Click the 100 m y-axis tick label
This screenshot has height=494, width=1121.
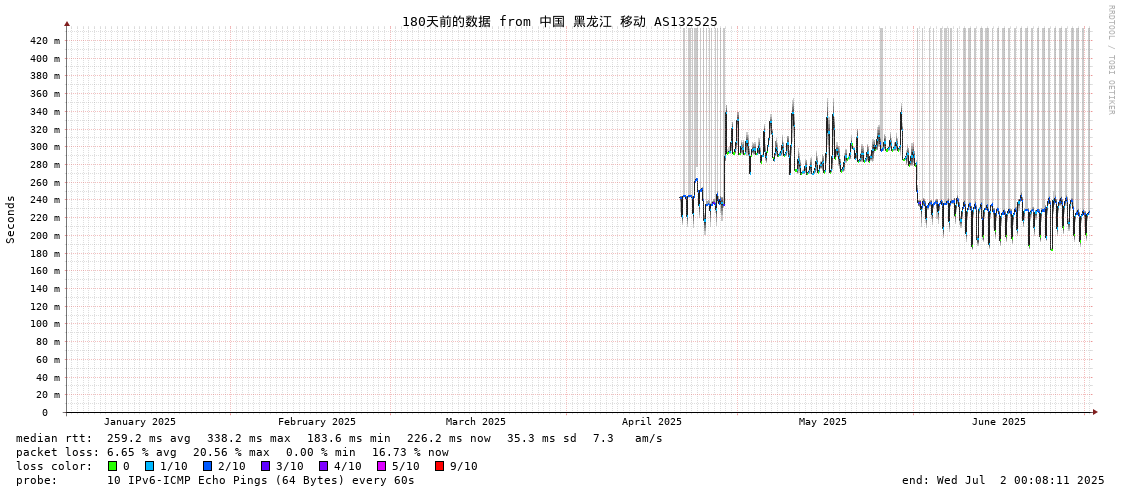point(46,324)
